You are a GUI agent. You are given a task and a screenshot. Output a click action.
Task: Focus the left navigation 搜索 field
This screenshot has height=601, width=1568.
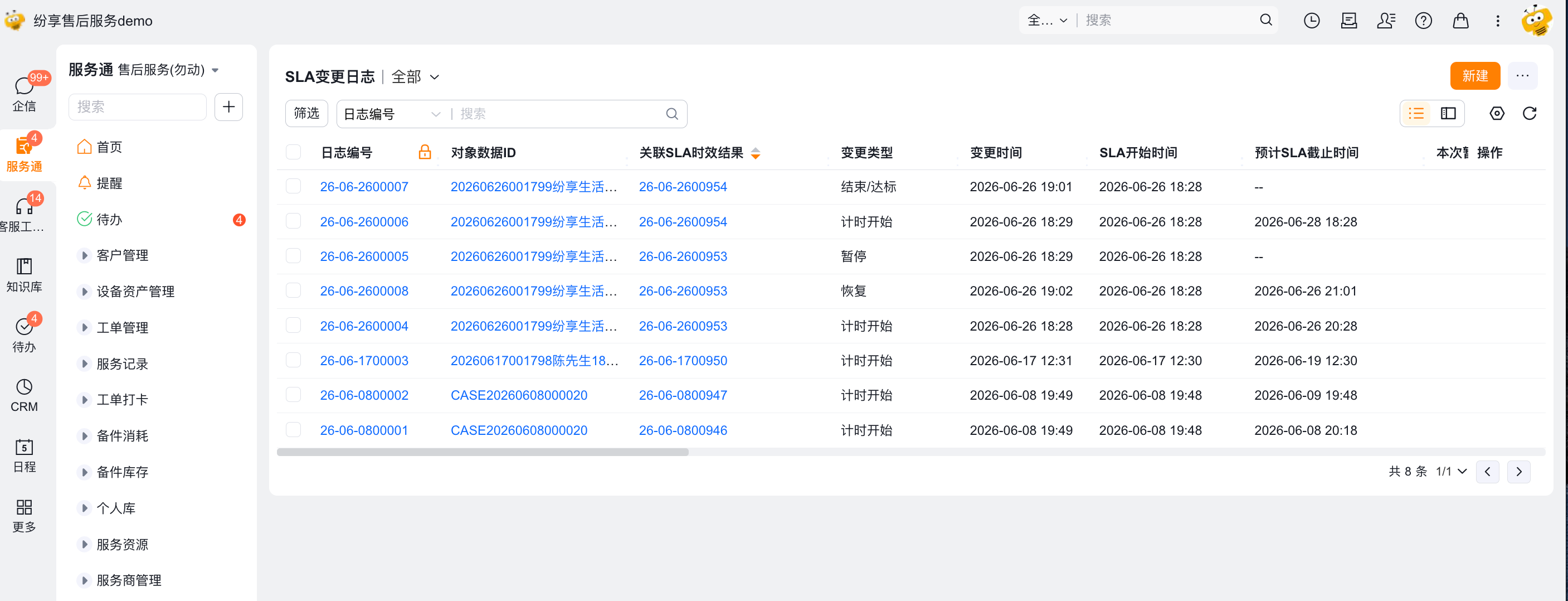(x=138, y=106)
